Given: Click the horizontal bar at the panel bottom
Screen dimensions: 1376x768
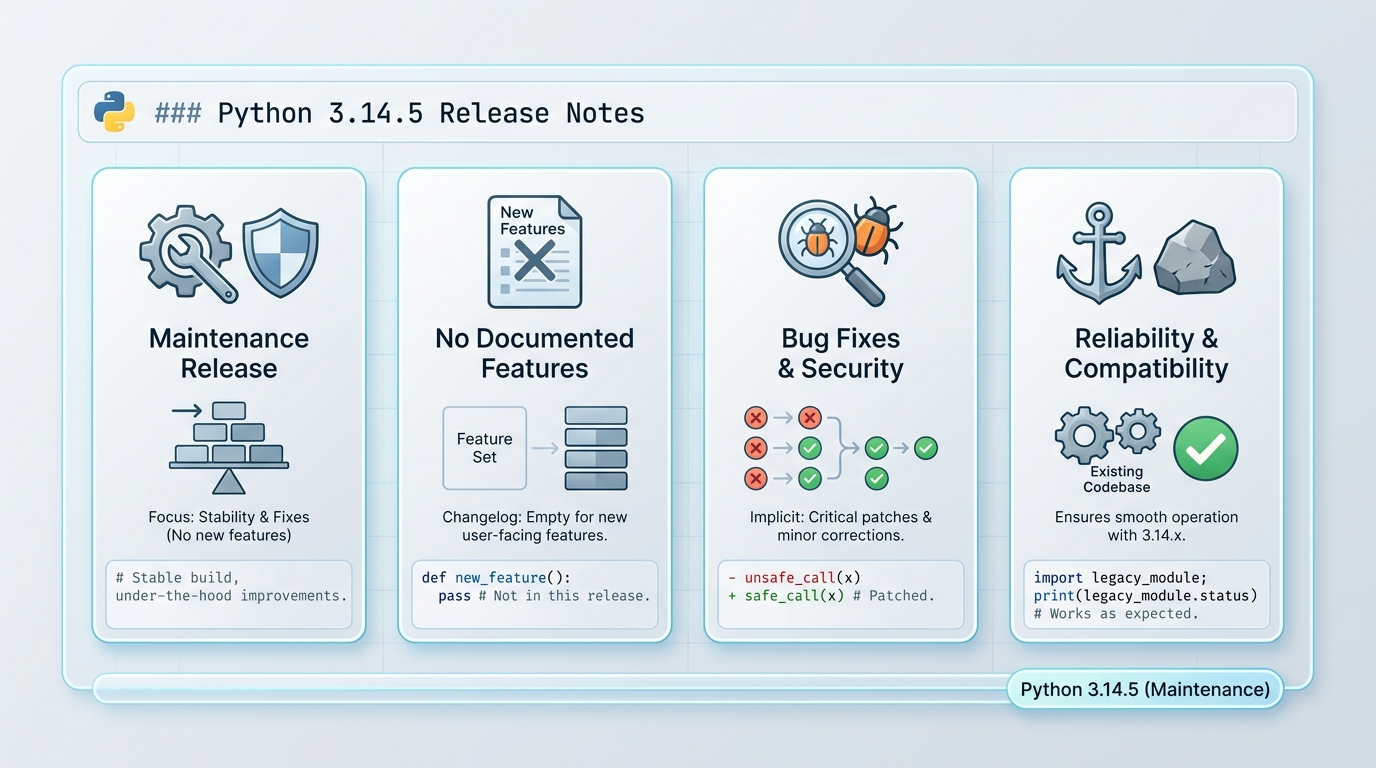Looking at the screenshot, I should point(550,688).
